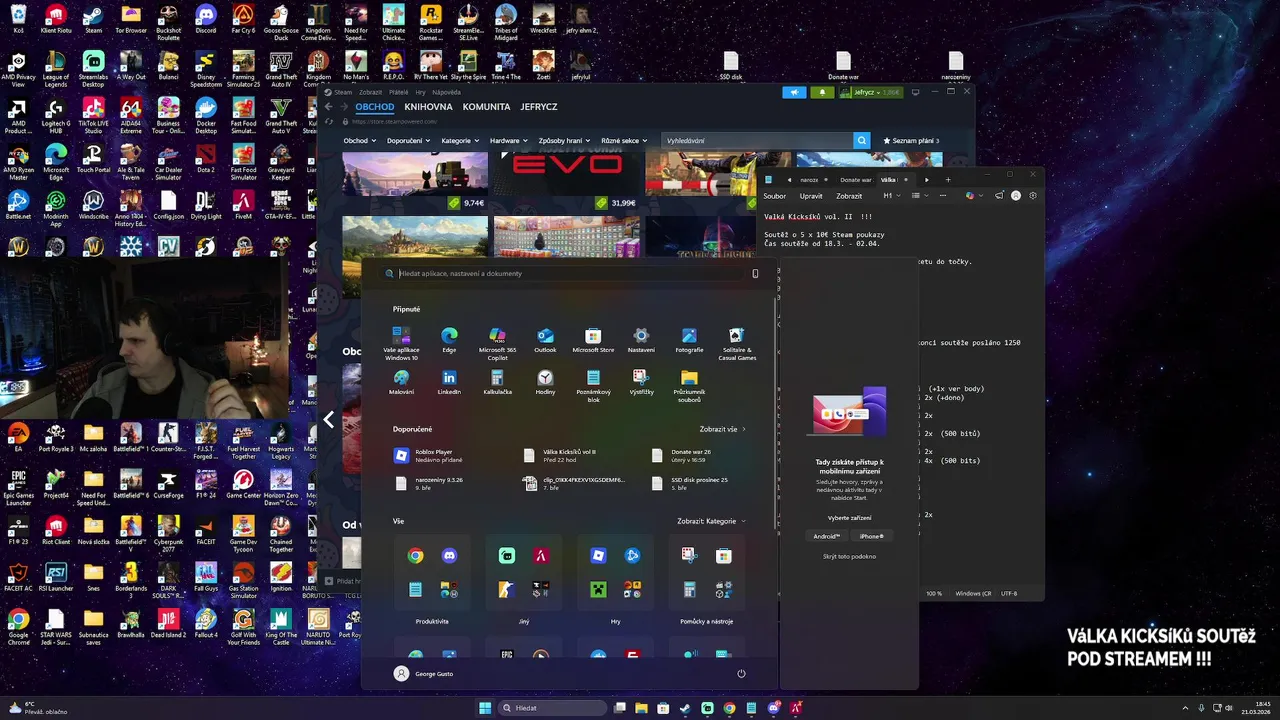
Task: Launch Kalkulačka calculator app
Action: point(497,382)
